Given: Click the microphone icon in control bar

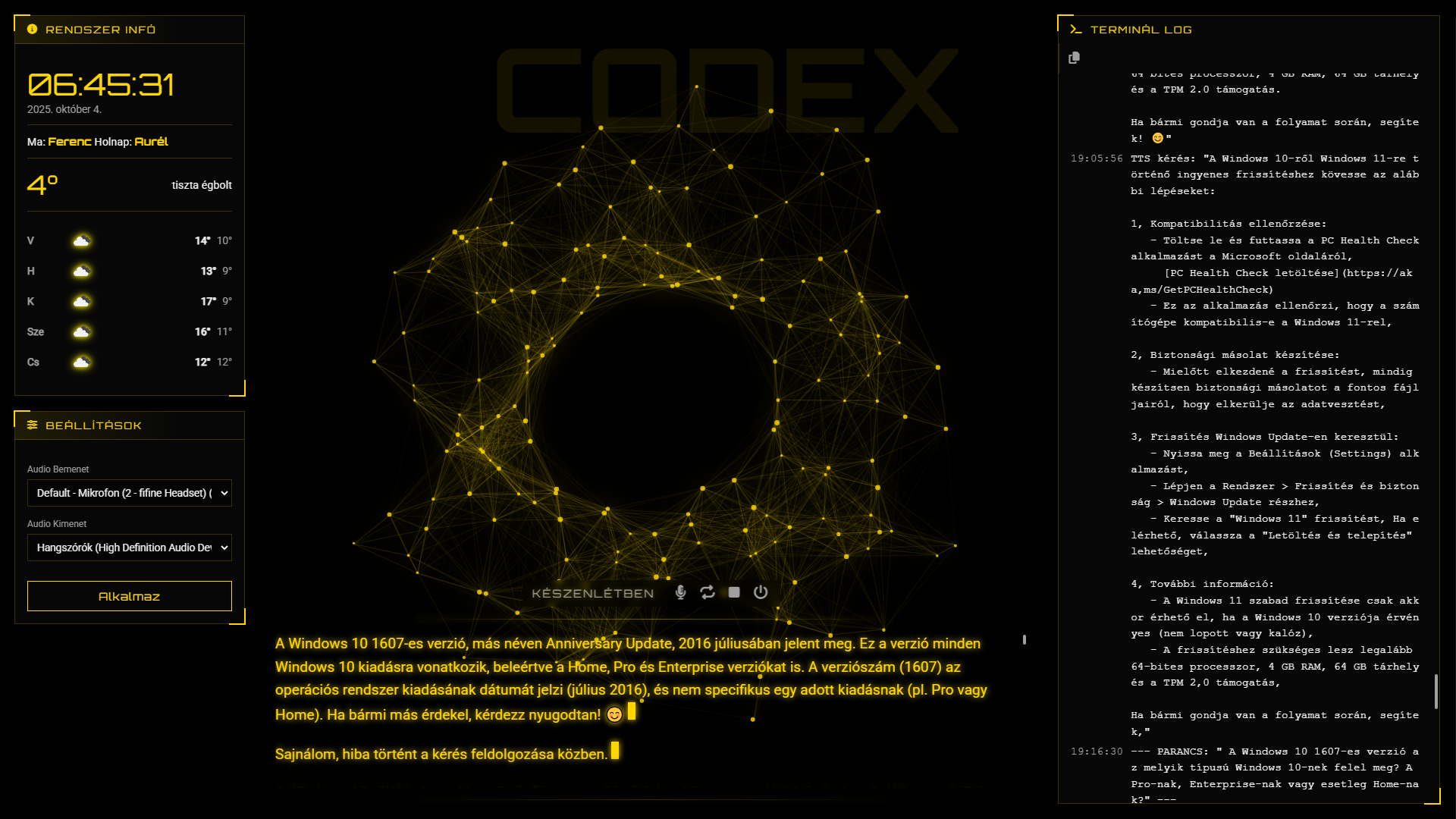Looking at the screenshot, I should click(680, 592).
